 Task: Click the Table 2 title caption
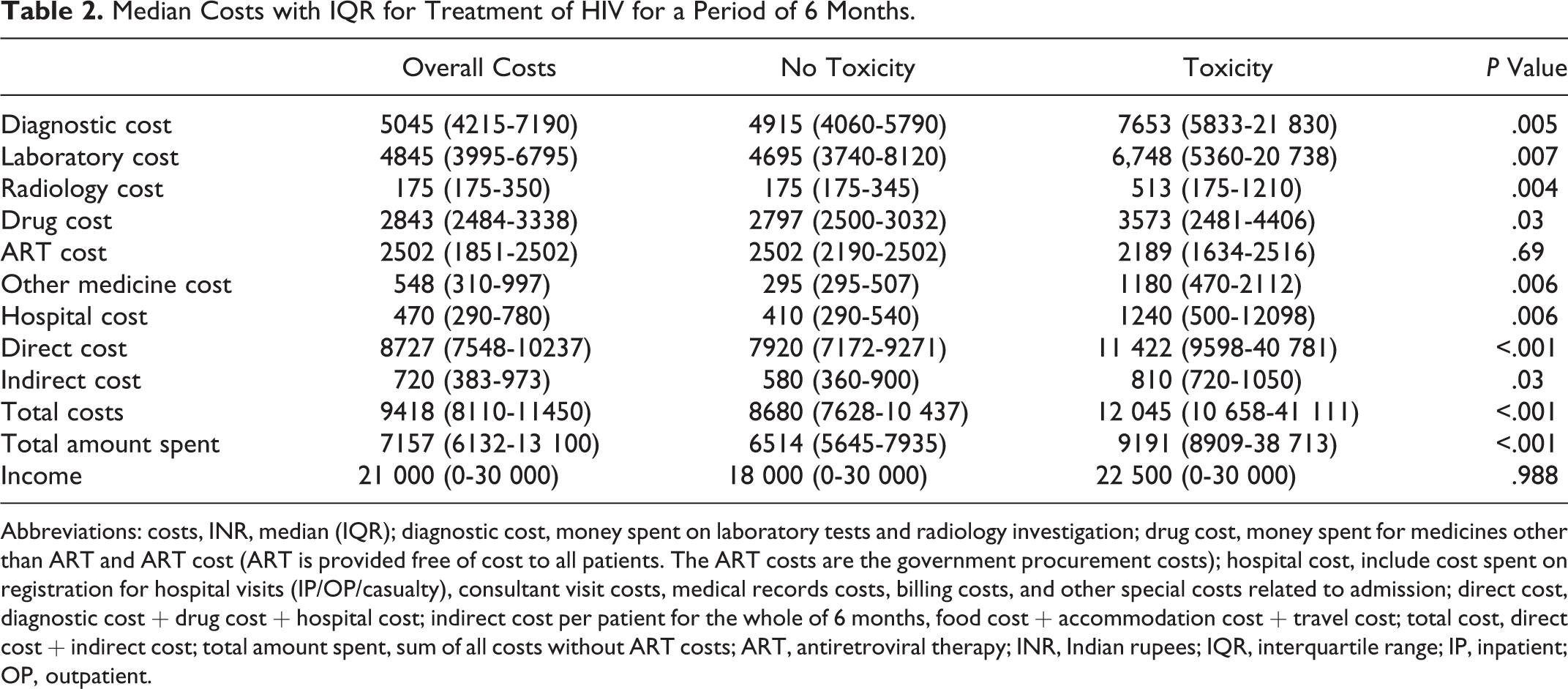click(458, 13)
